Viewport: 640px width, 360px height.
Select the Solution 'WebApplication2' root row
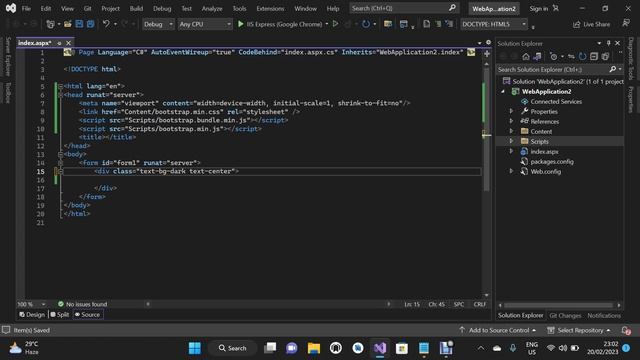tap(563, 81)
